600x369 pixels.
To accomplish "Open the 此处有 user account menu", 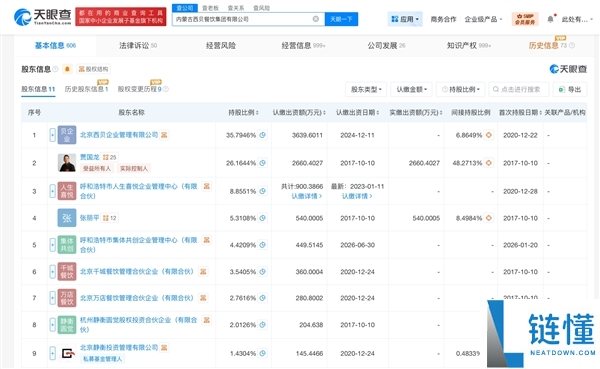I will pyautogui.click(x=577, y=19).
